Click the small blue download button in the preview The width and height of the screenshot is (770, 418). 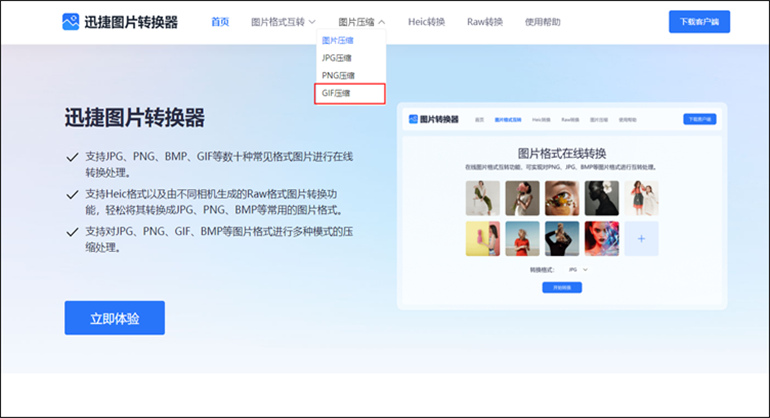699,119
